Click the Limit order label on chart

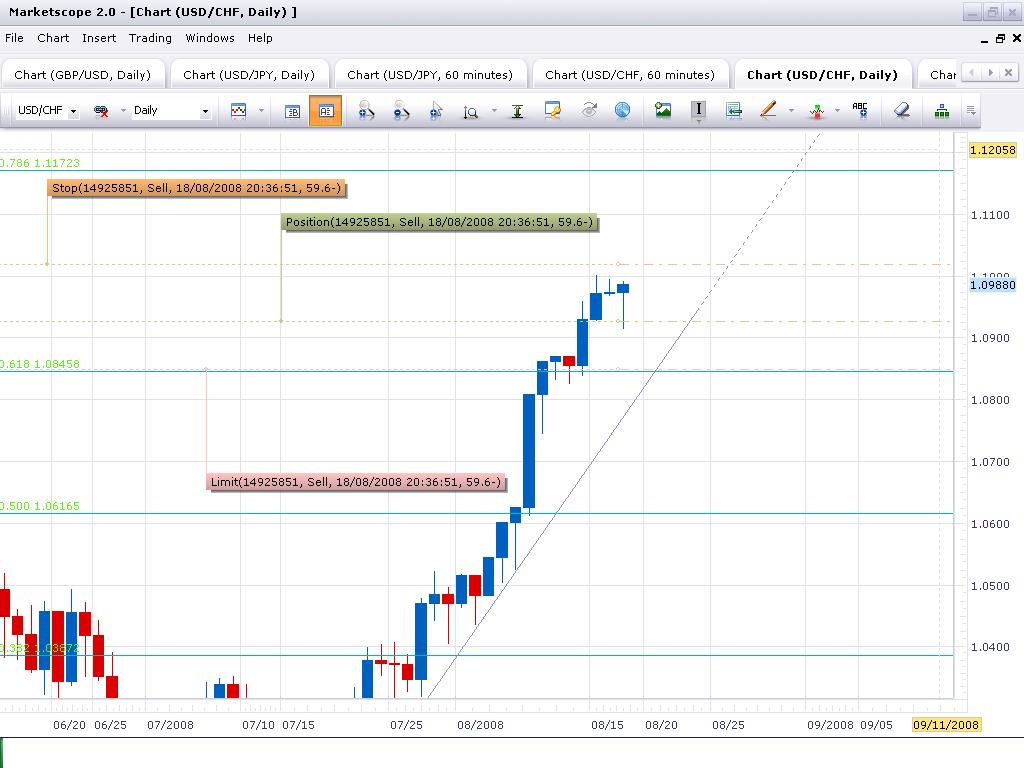[x=356, y=482]
